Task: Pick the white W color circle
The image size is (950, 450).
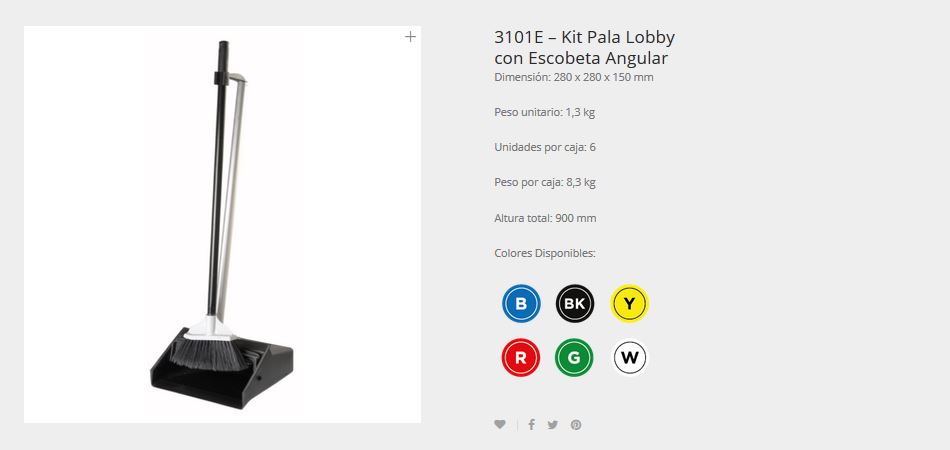Action: click(x=629, y=357)
